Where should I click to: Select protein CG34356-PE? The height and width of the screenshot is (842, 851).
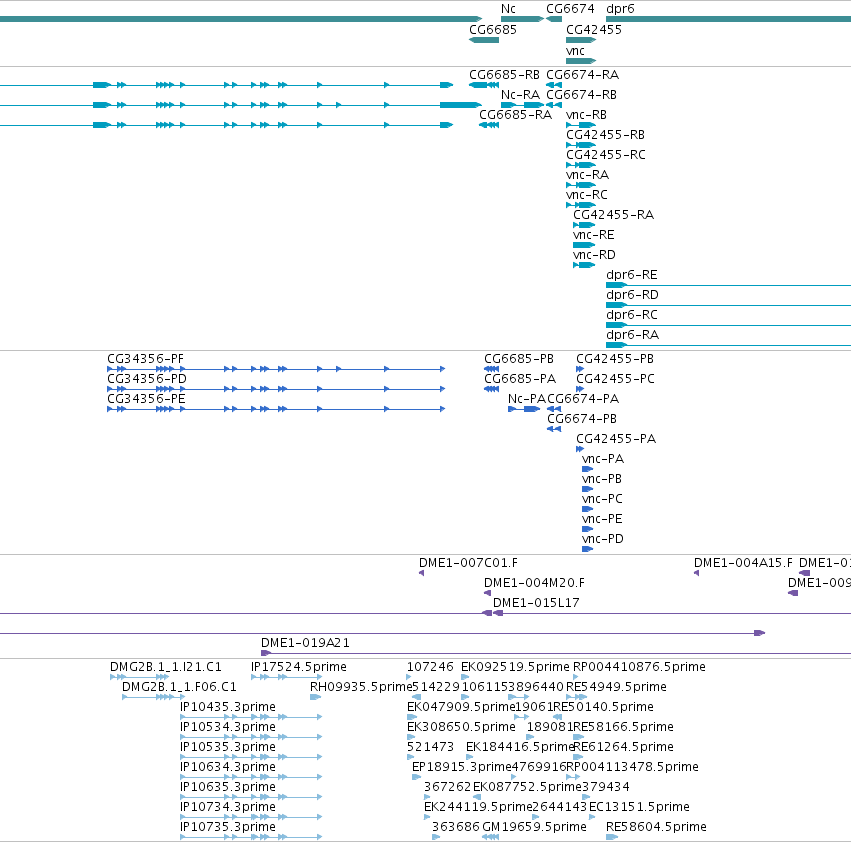(146, 398)
